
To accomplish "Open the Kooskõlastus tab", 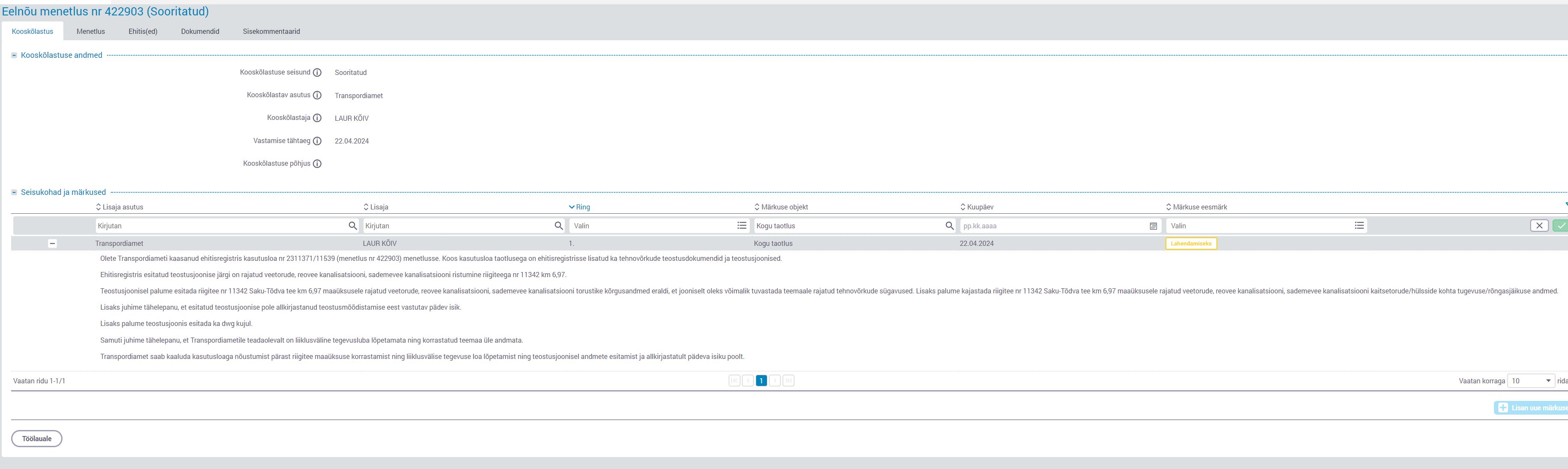I will [x=32, y=31].
